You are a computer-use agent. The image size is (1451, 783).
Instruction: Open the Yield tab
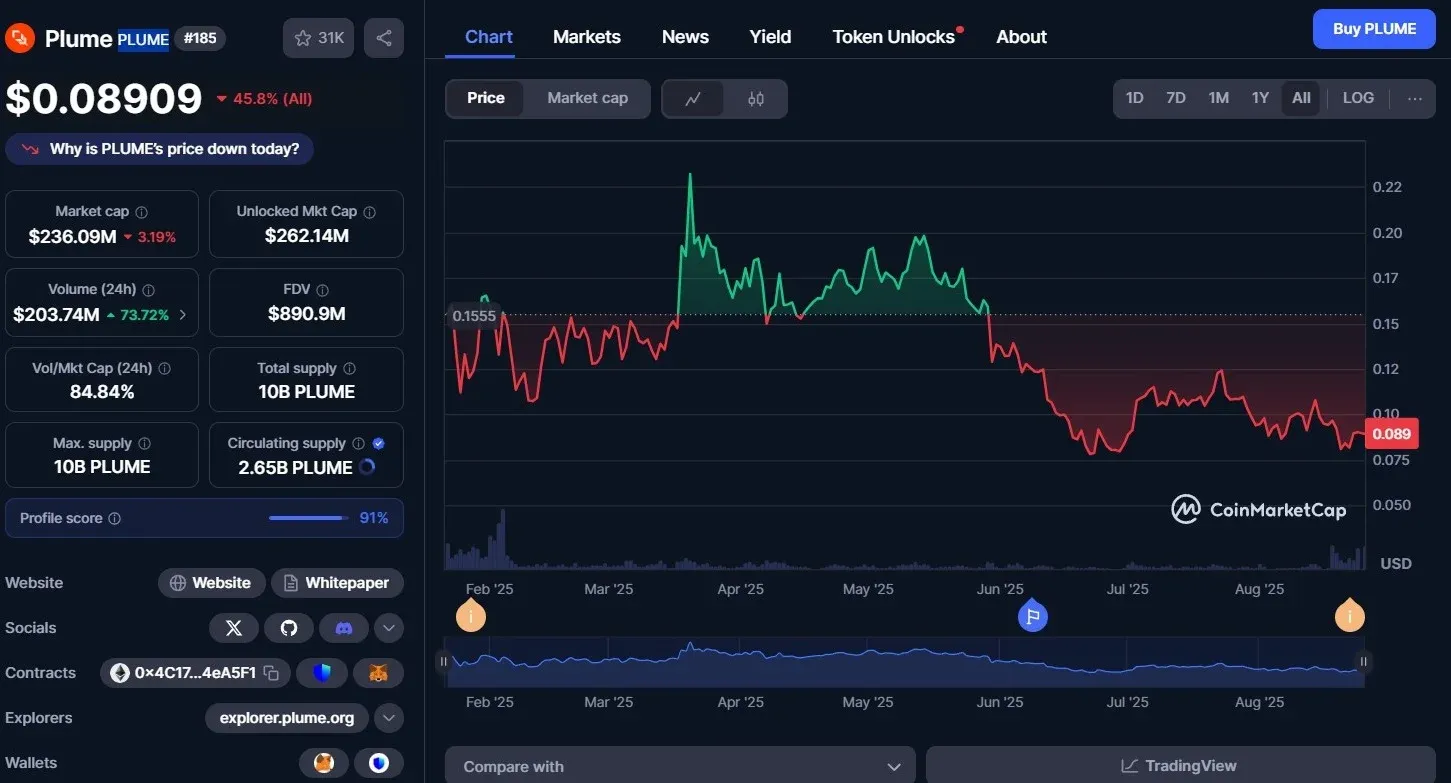point(770,37)
